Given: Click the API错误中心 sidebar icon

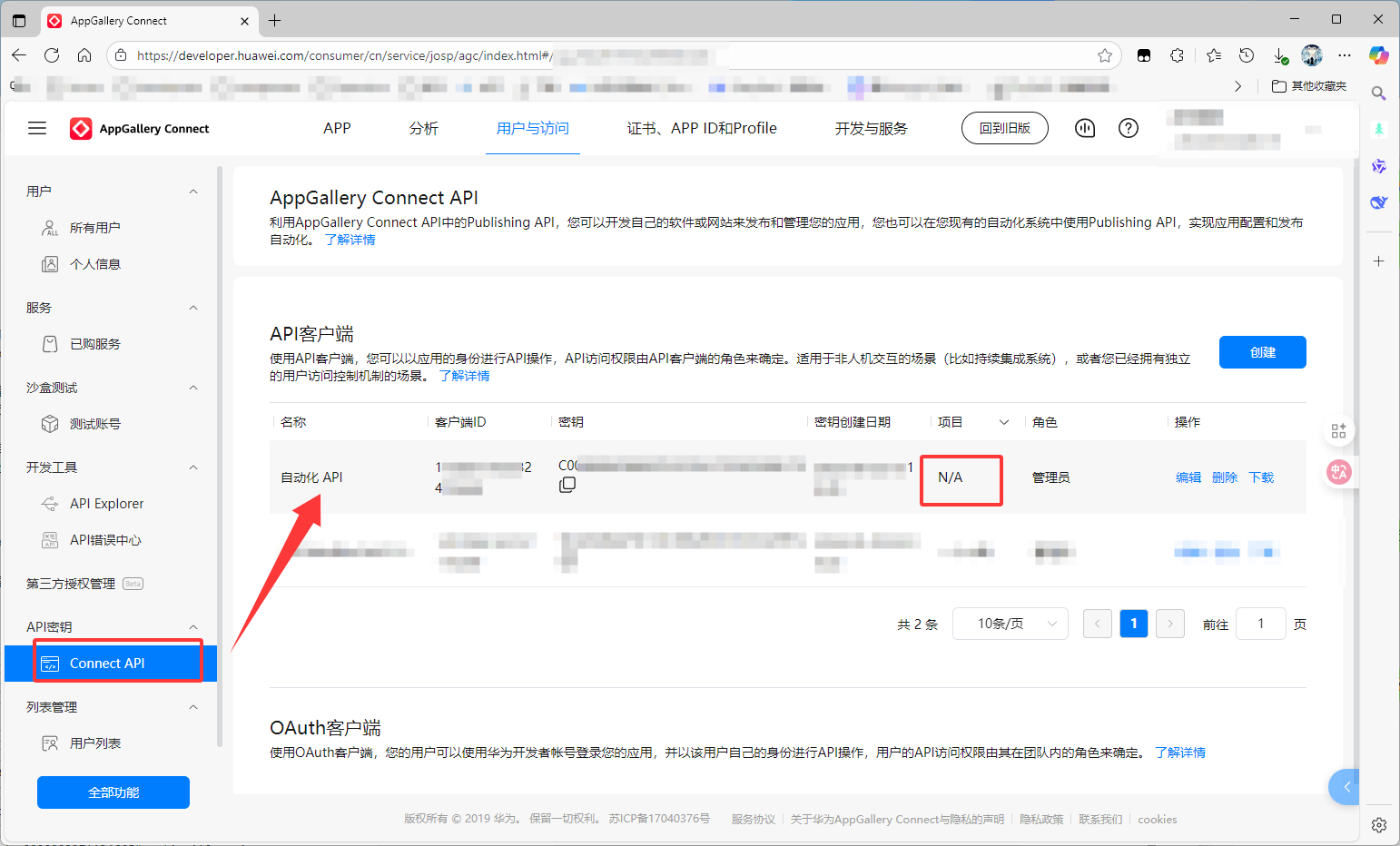Looking at the screenshot, I should 50,540.
